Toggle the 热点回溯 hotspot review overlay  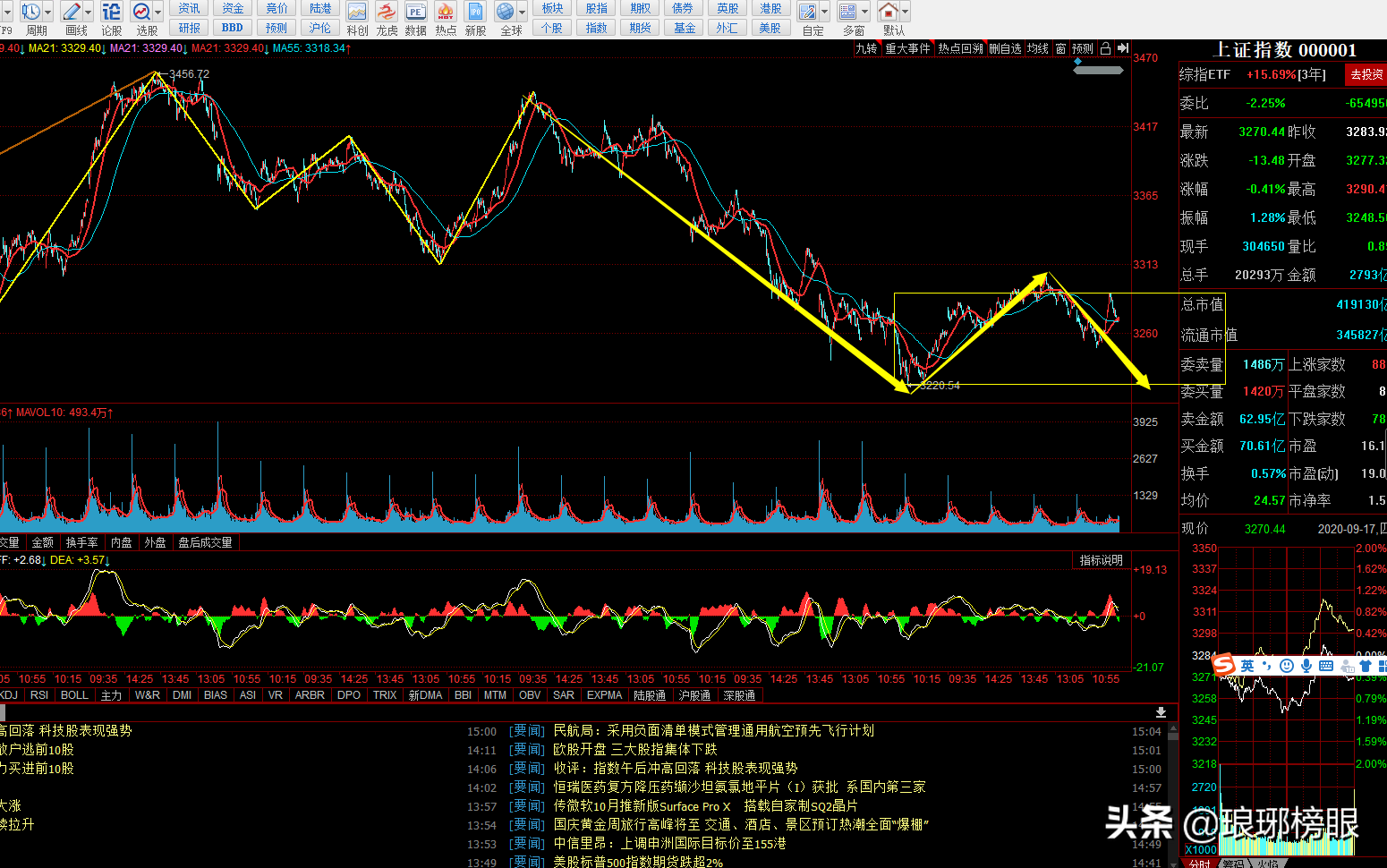tap(960, 48)
